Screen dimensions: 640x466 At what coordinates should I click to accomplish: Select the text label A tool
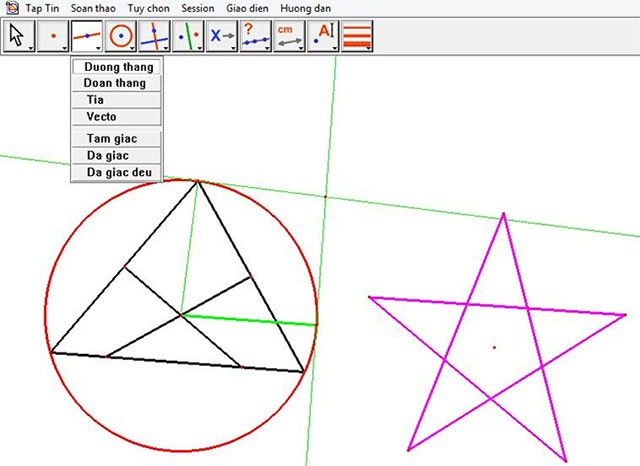(x=324, y=37)
